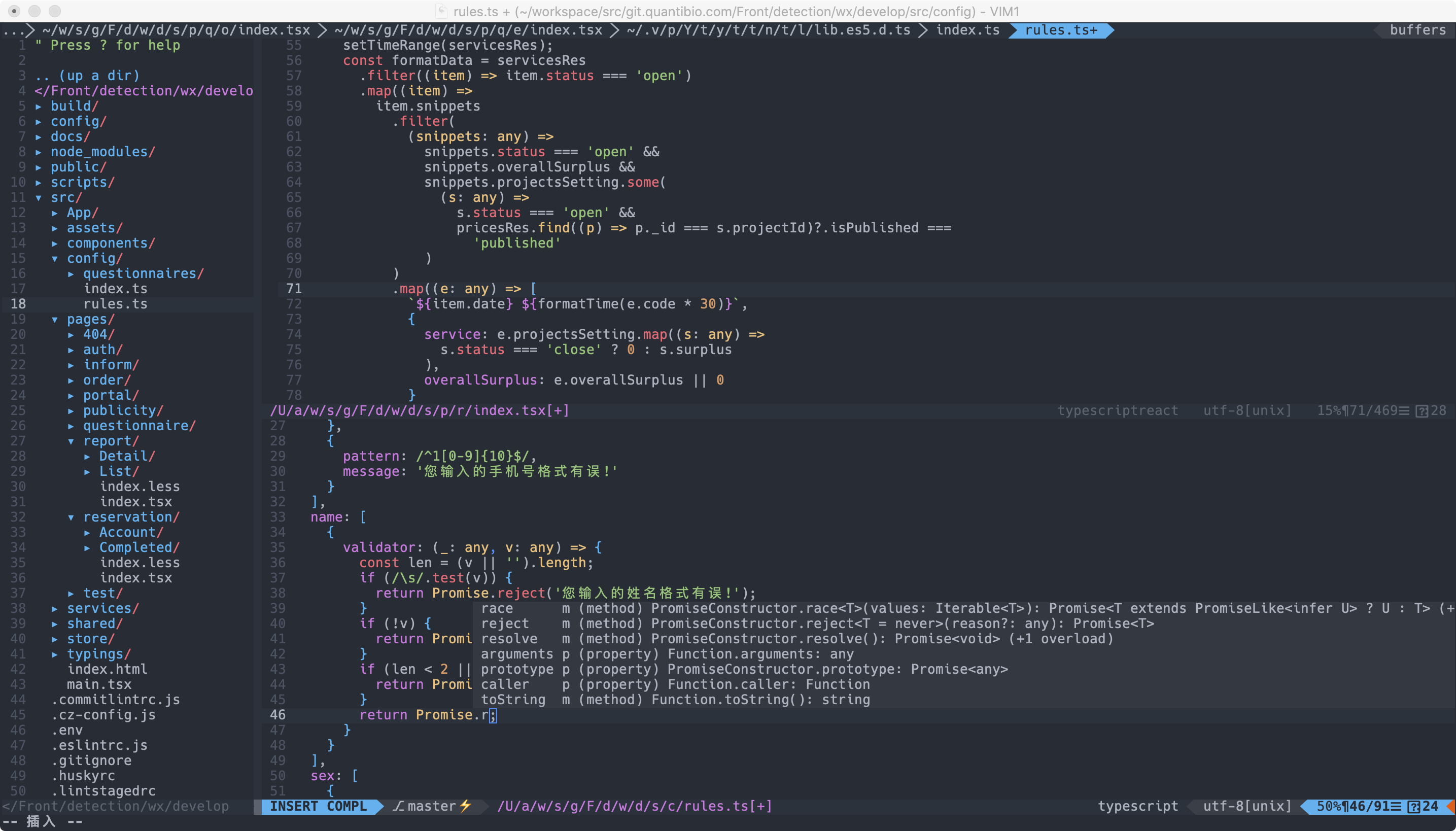Screen dimensions: 1456x831
Task: Click the column number icon showing 24
Action: point(1413,806)
